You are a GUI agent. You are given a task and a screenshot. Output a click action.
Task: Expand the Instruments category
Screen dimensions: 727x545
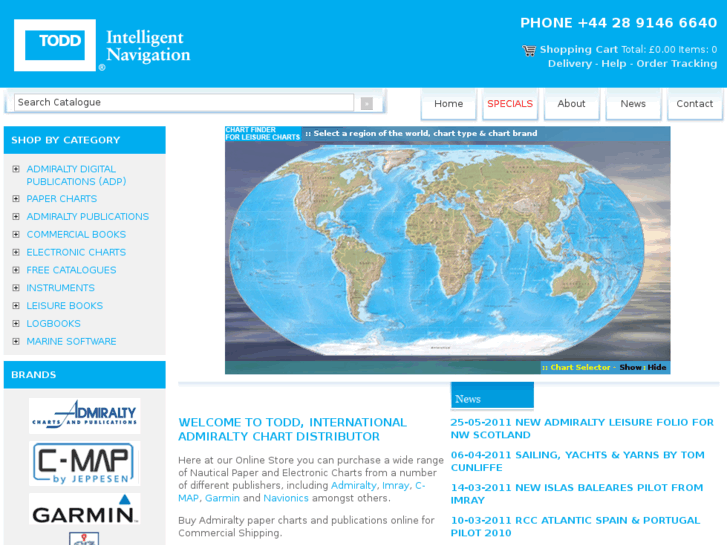(x=16, y=288)
